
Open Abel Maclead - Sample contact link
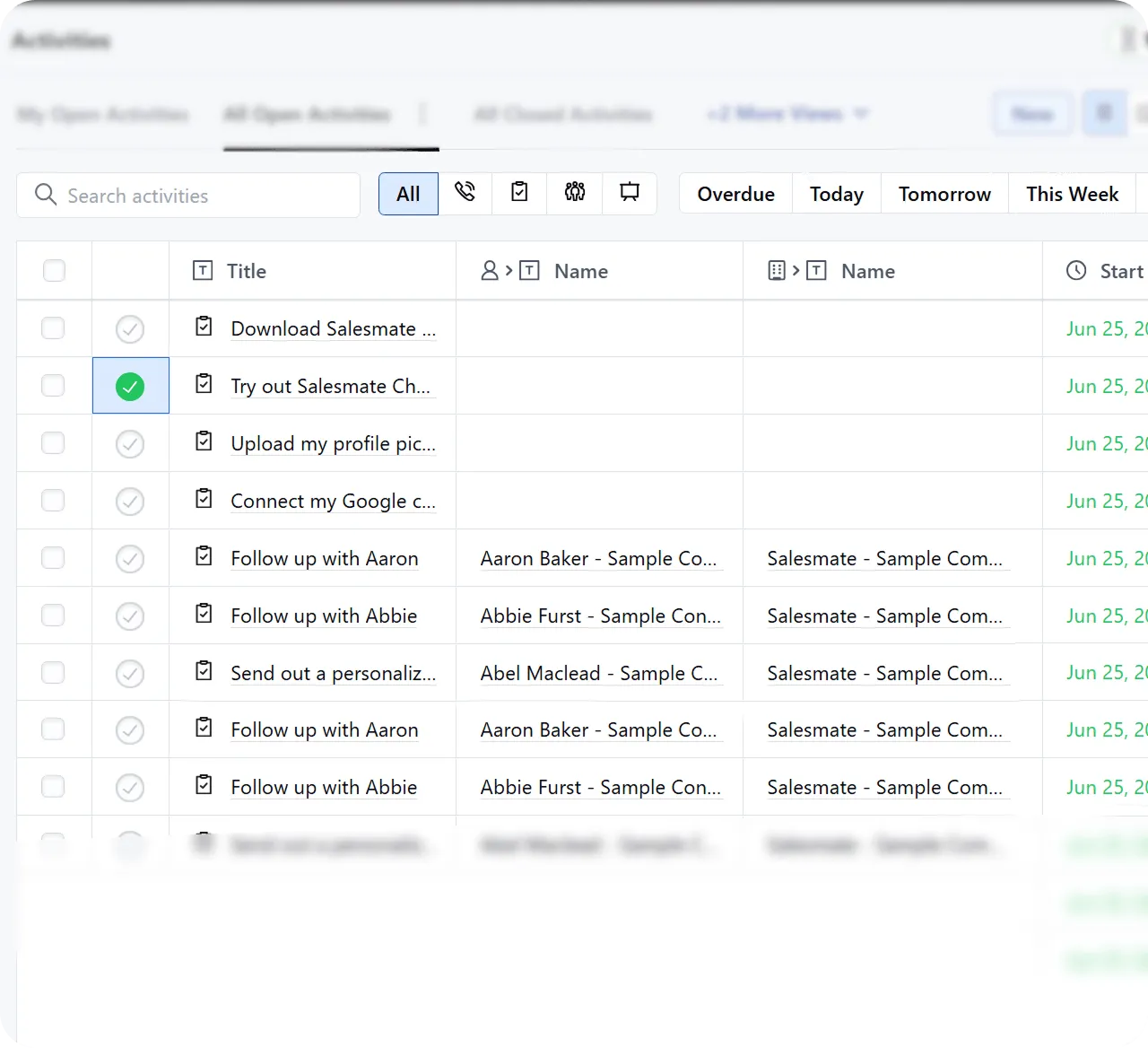click(599, 674)
